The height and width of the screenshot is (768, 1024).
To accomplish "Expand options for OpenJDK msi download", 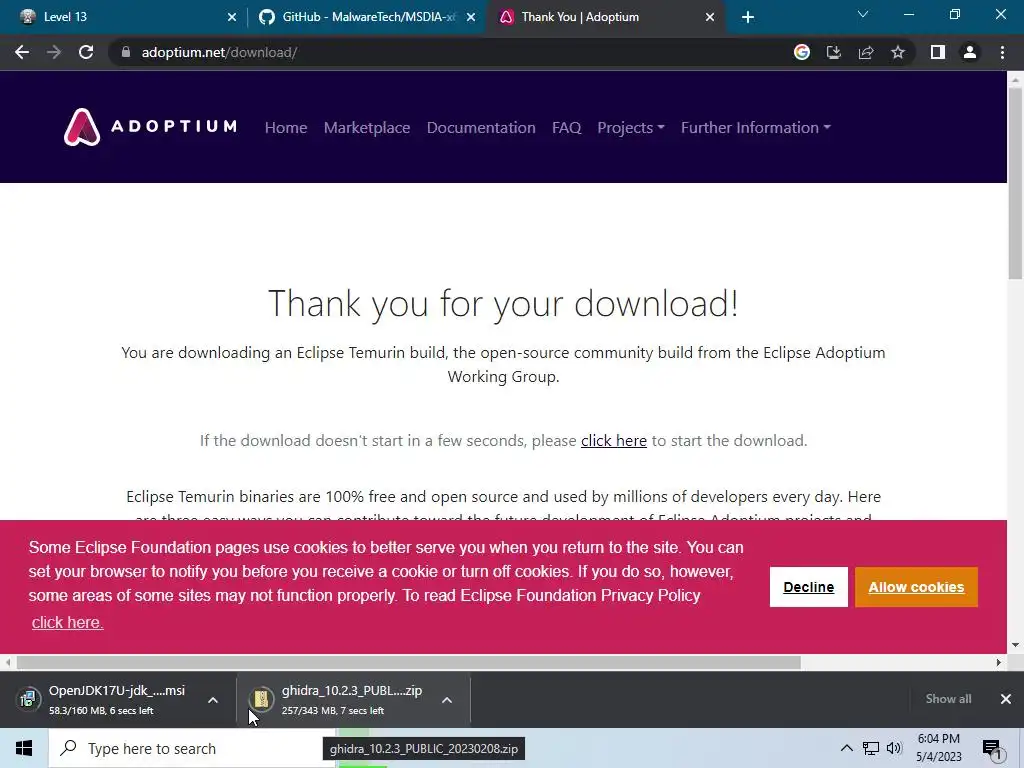I will [x=213, y=700].
